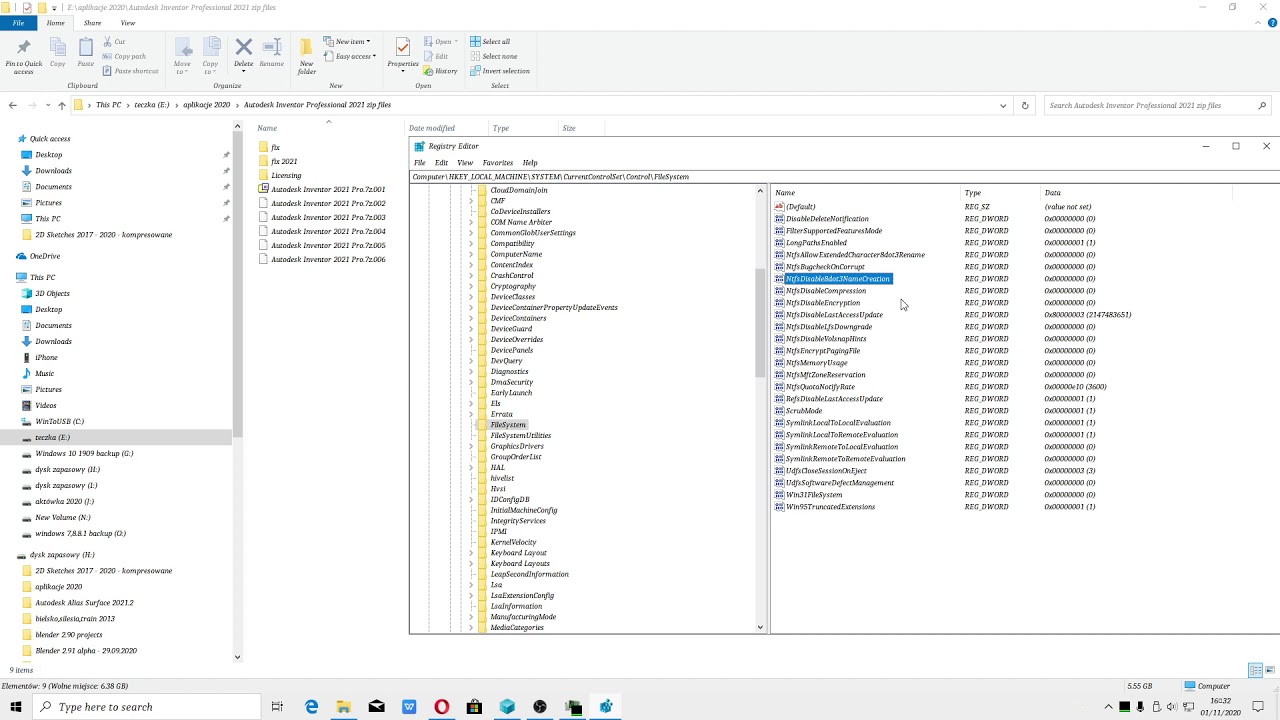
Task: Open Registry Editor Help menu
Action: tap(530, 163)
